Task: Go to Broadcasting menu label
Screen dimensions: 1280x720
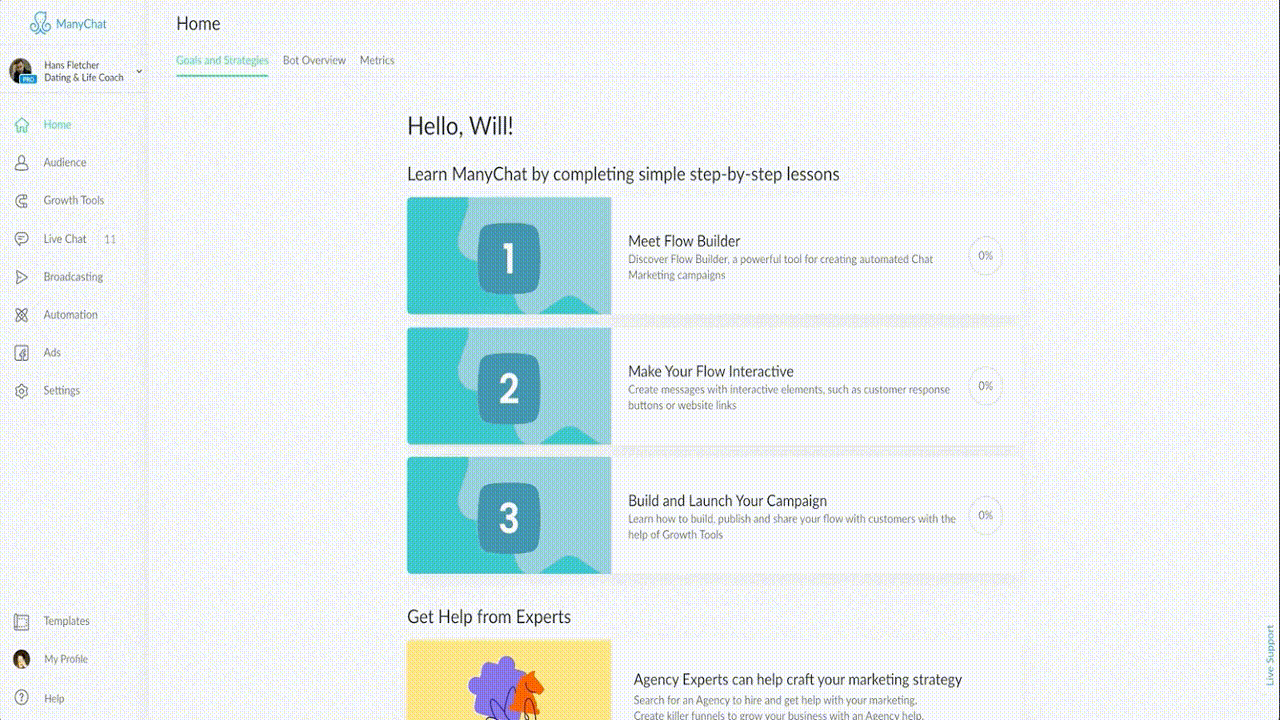Action: [73, 277]
